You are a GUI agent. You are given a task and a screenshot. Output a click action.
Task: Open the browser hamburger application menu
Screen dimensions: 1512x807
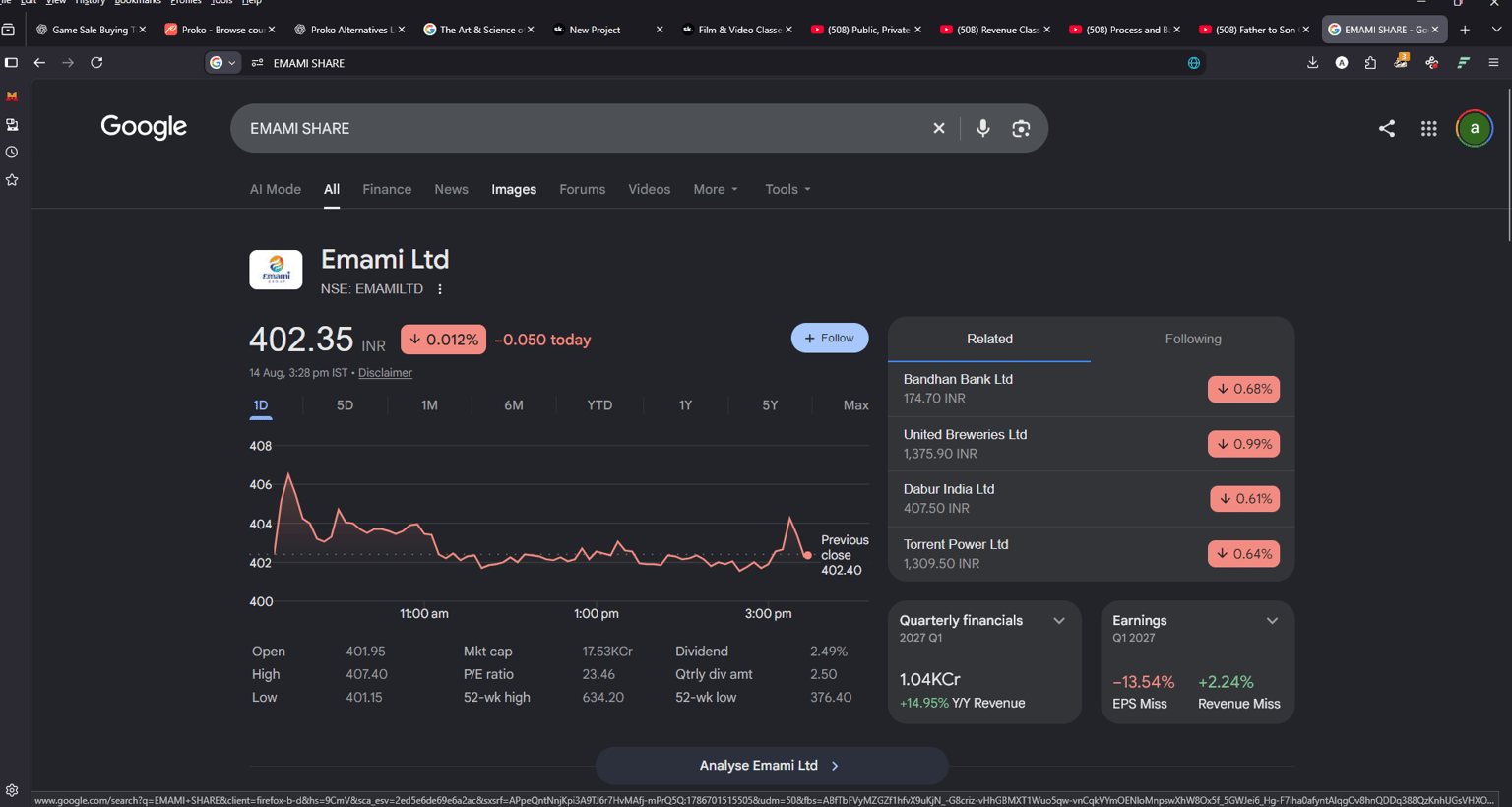point(1493,63)
